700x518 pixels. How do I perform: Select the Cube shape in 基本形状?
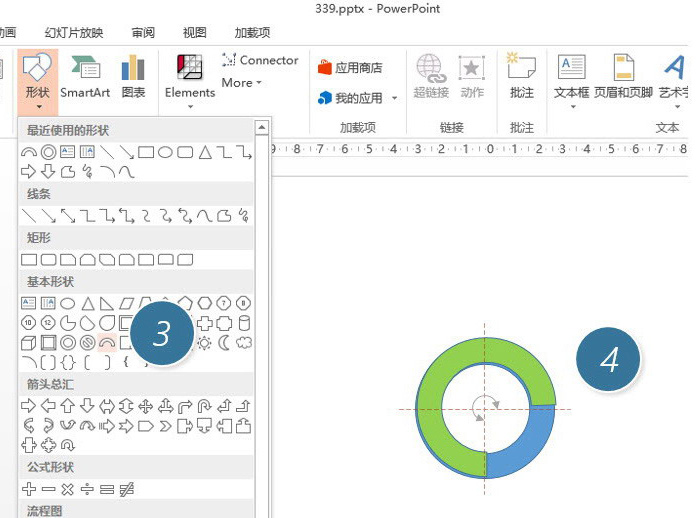point(29,343)
